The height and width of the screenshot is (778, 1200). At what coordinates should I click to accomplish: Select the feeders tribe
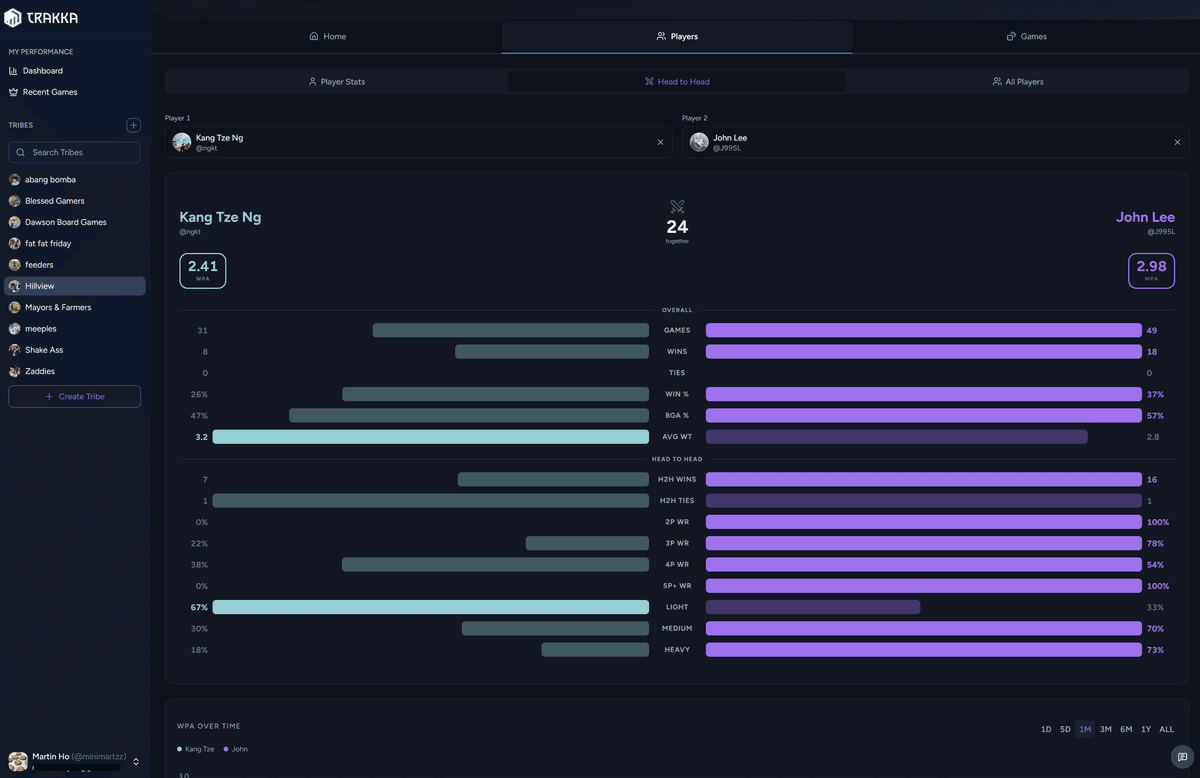pyautogui.click(x=74, y=265)
